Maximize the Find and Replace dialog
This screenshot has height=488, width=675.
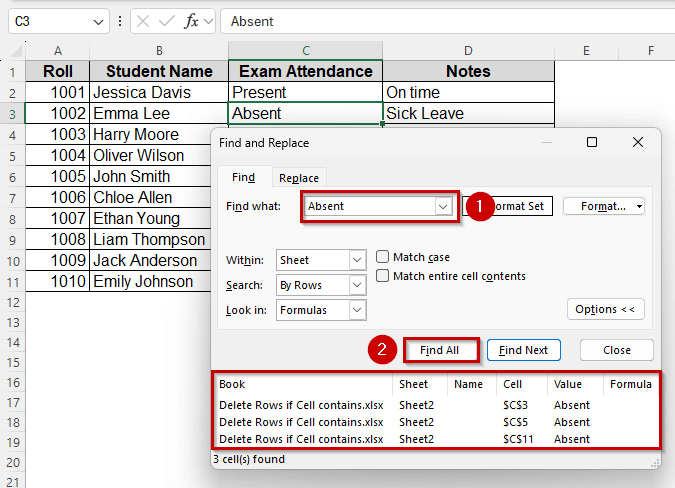(592, 143)
